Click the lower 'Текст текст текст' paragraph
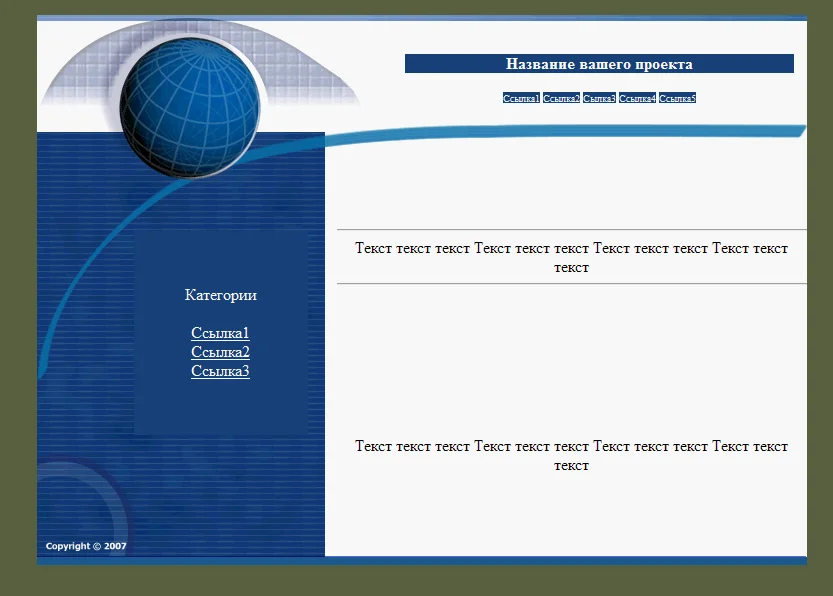 click(571, 456)
